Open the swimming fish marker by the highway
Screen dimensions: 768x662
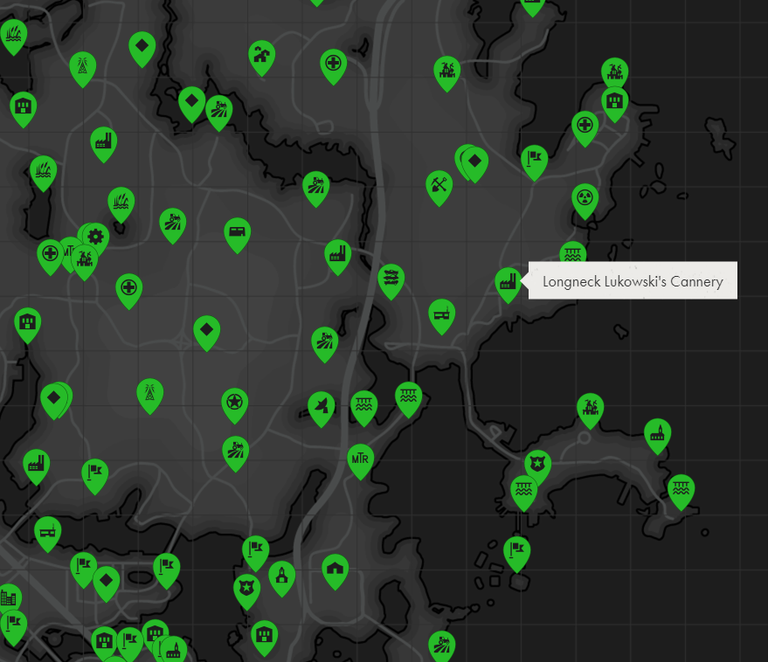(391, 280)
